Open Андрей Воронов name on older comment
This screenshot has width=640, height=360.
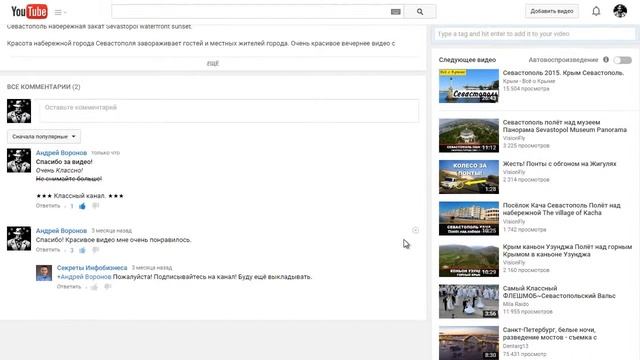(x=61, y=231)
